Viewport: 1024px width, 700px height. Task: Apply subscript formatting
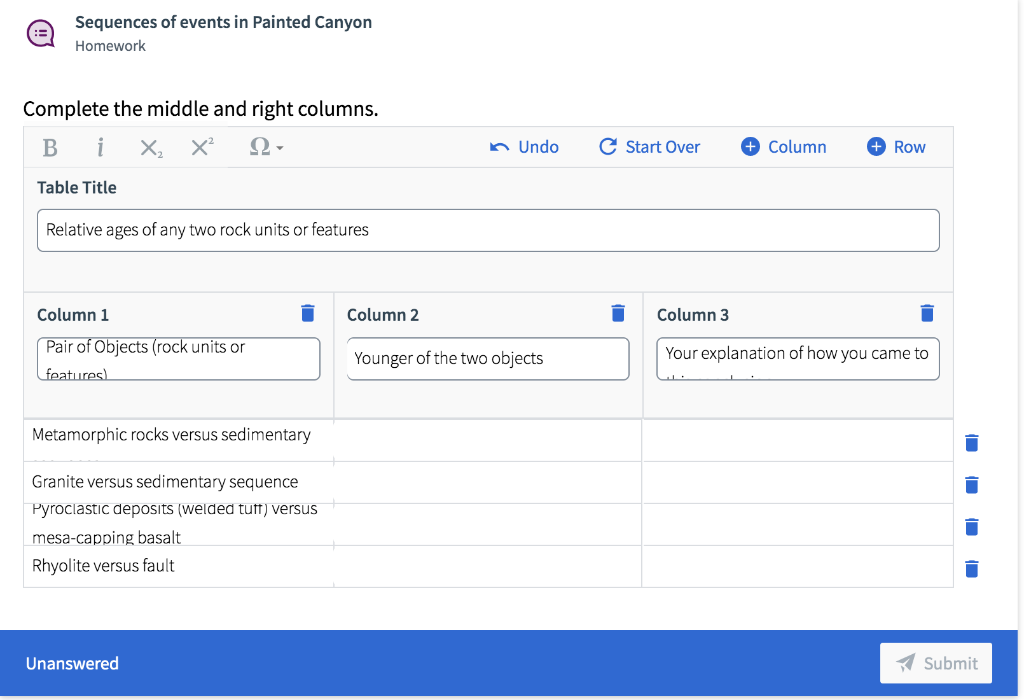tap(151, 148)
